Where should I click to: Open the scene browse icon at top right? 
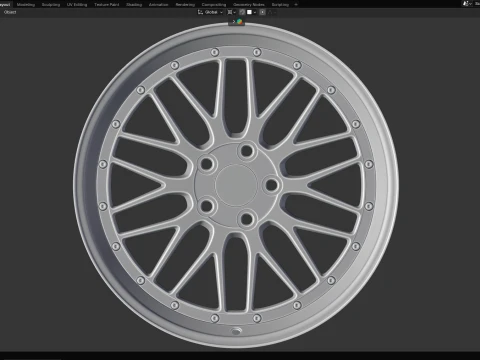tap(466, 3)
